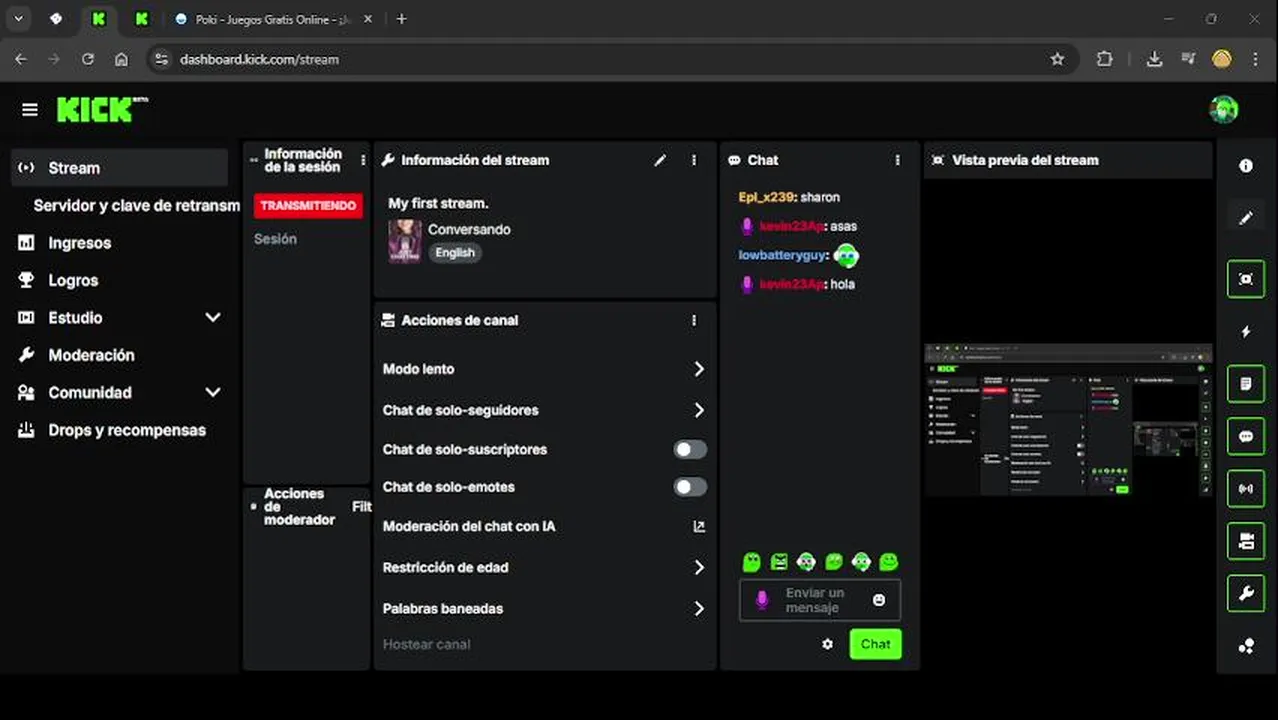Click the green Chat send button

point(875,644)
